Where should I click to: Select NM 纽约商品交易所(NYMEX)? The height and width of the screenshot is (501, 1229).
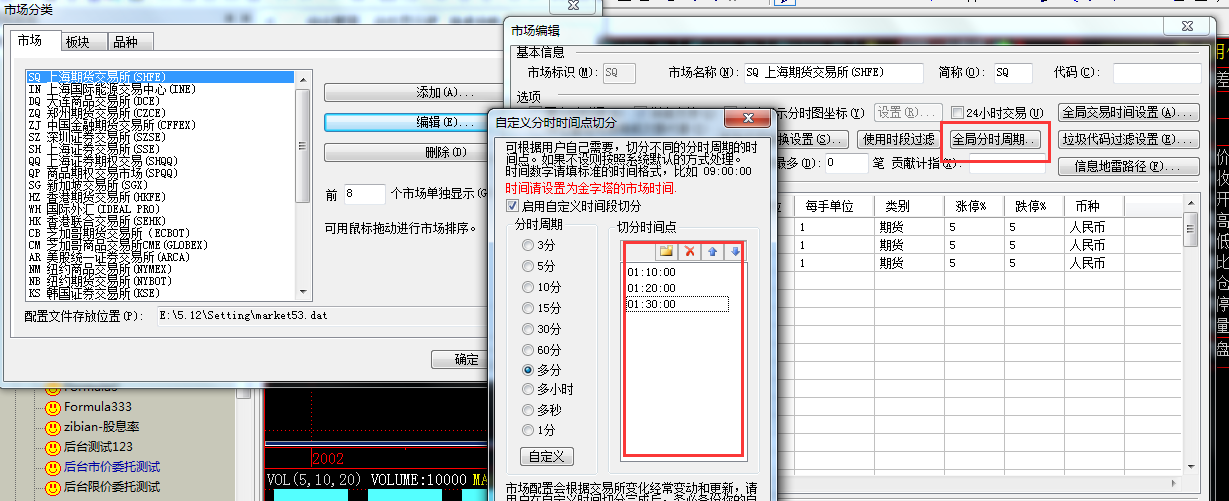click(x=160, y=269)
